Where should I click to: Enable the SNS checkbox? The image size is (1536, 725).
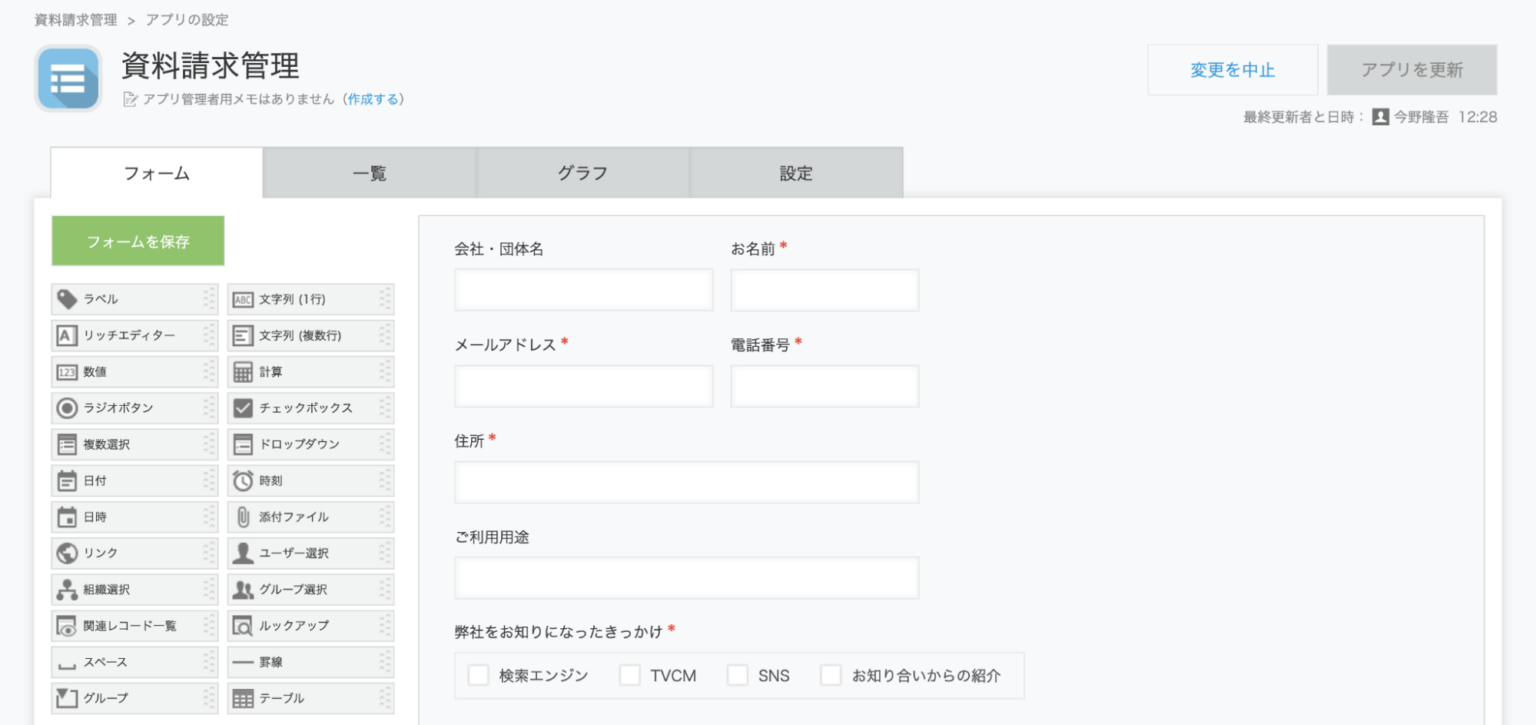[x=738, y=675]
